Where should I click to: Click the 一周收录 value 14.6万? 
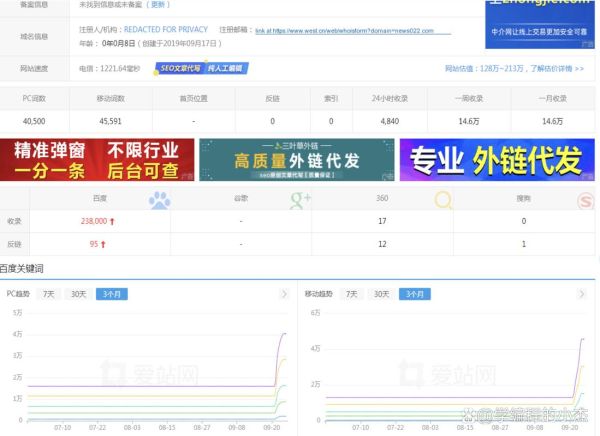tap(469, 121)
